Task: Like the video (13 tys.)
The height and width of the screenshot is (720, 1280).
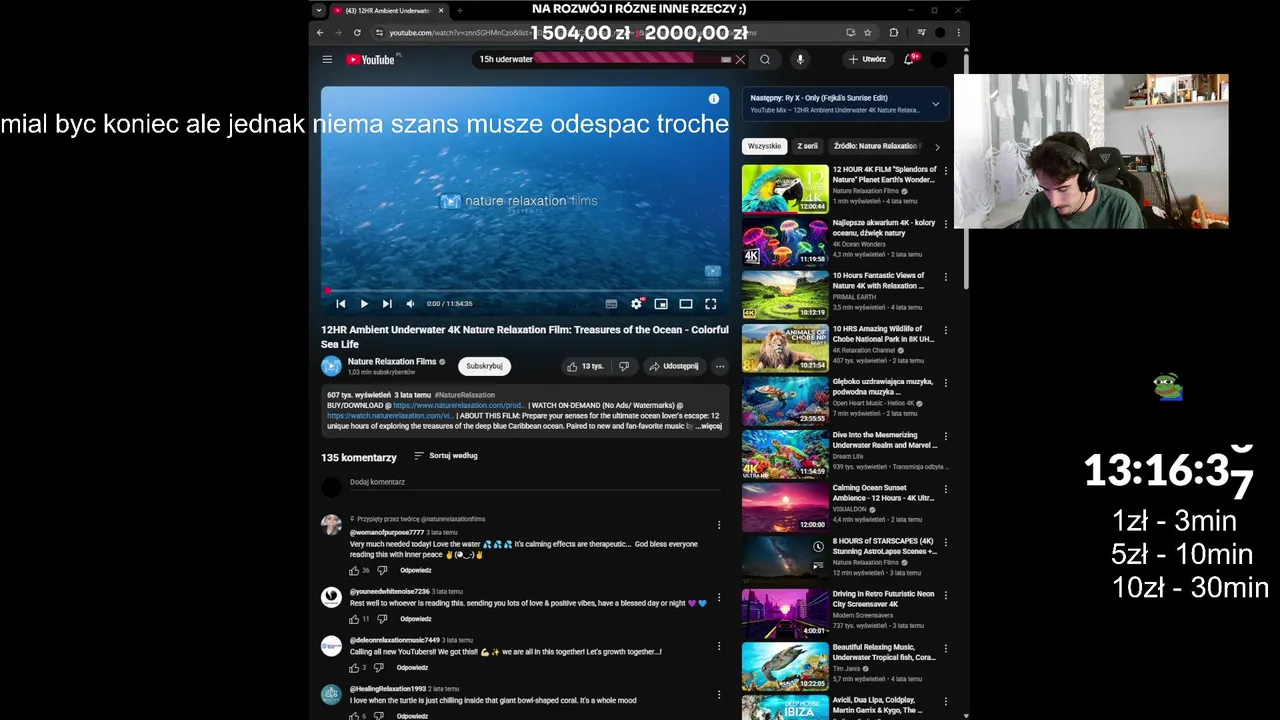Action: (585, 366)
